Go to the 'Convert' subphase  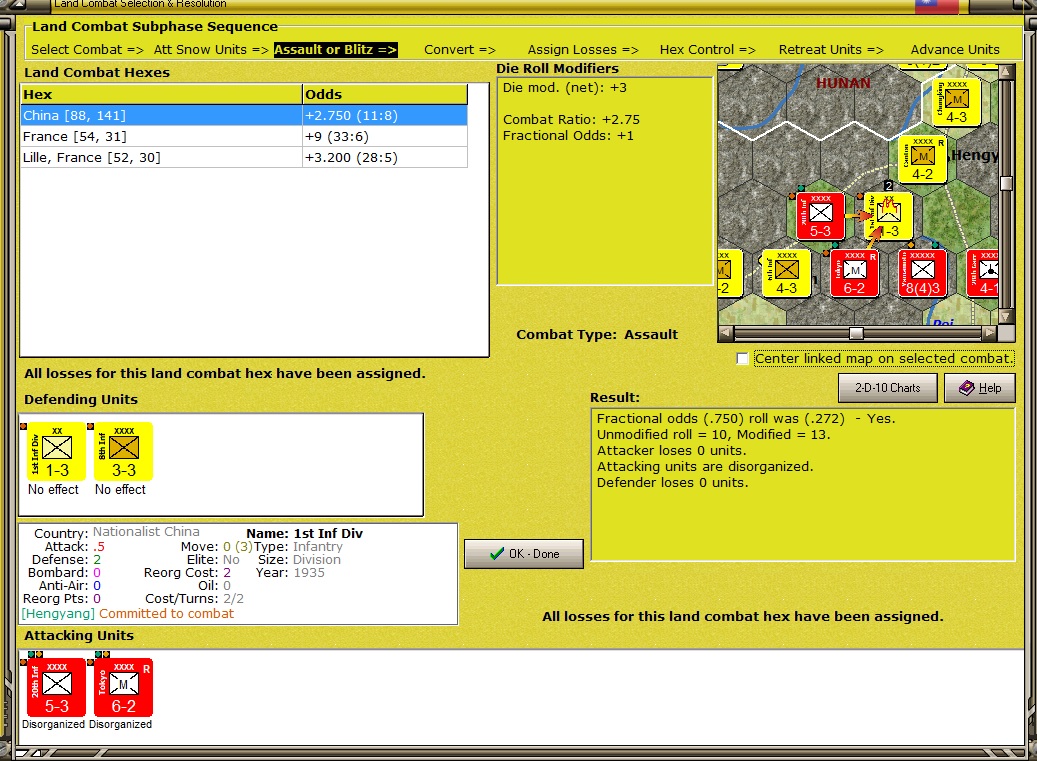460,50
